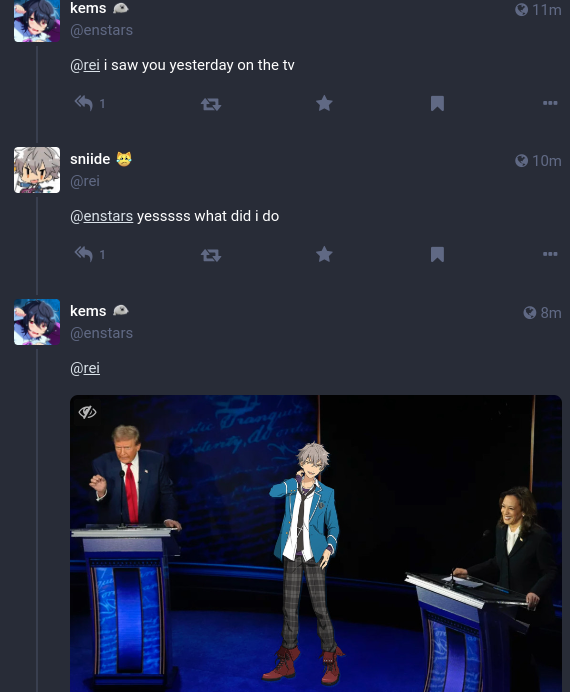Open kems' avatar on the image post
The image size is (570, 692).
click(x=37, y=322)
